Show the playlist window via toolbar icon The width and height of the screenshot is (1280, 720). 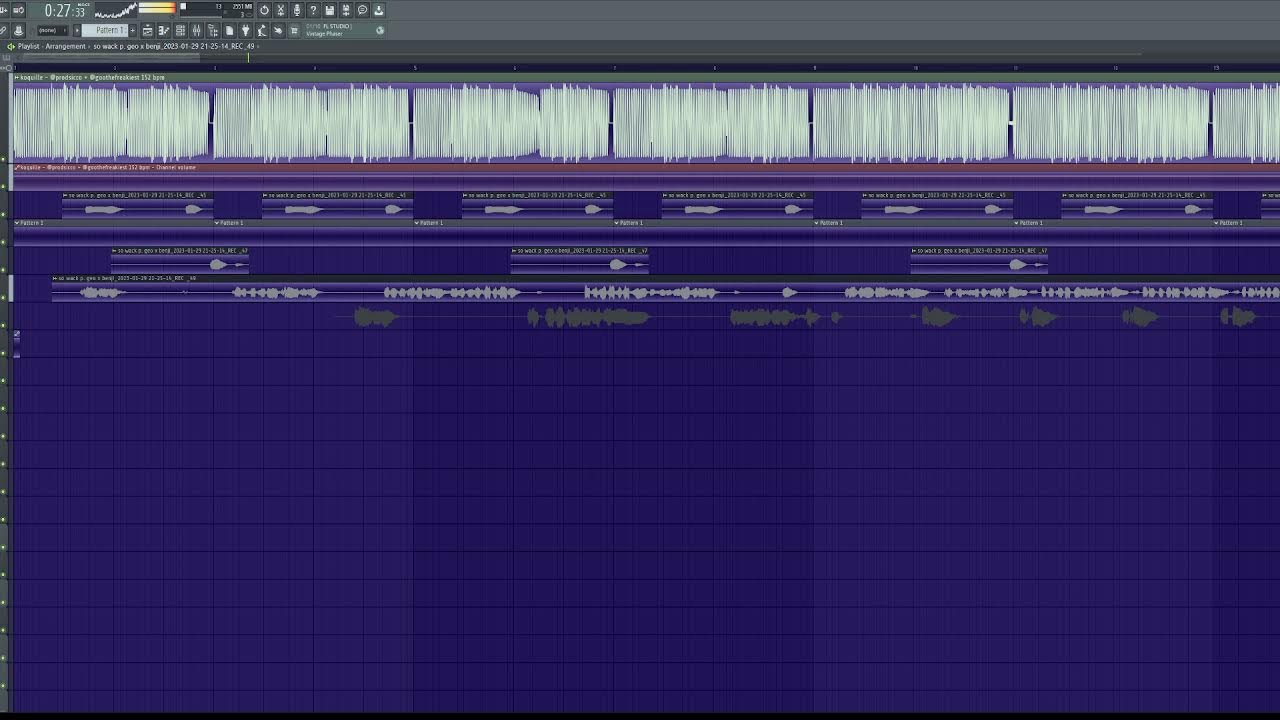pyautogui.click(x=147, y=30)
